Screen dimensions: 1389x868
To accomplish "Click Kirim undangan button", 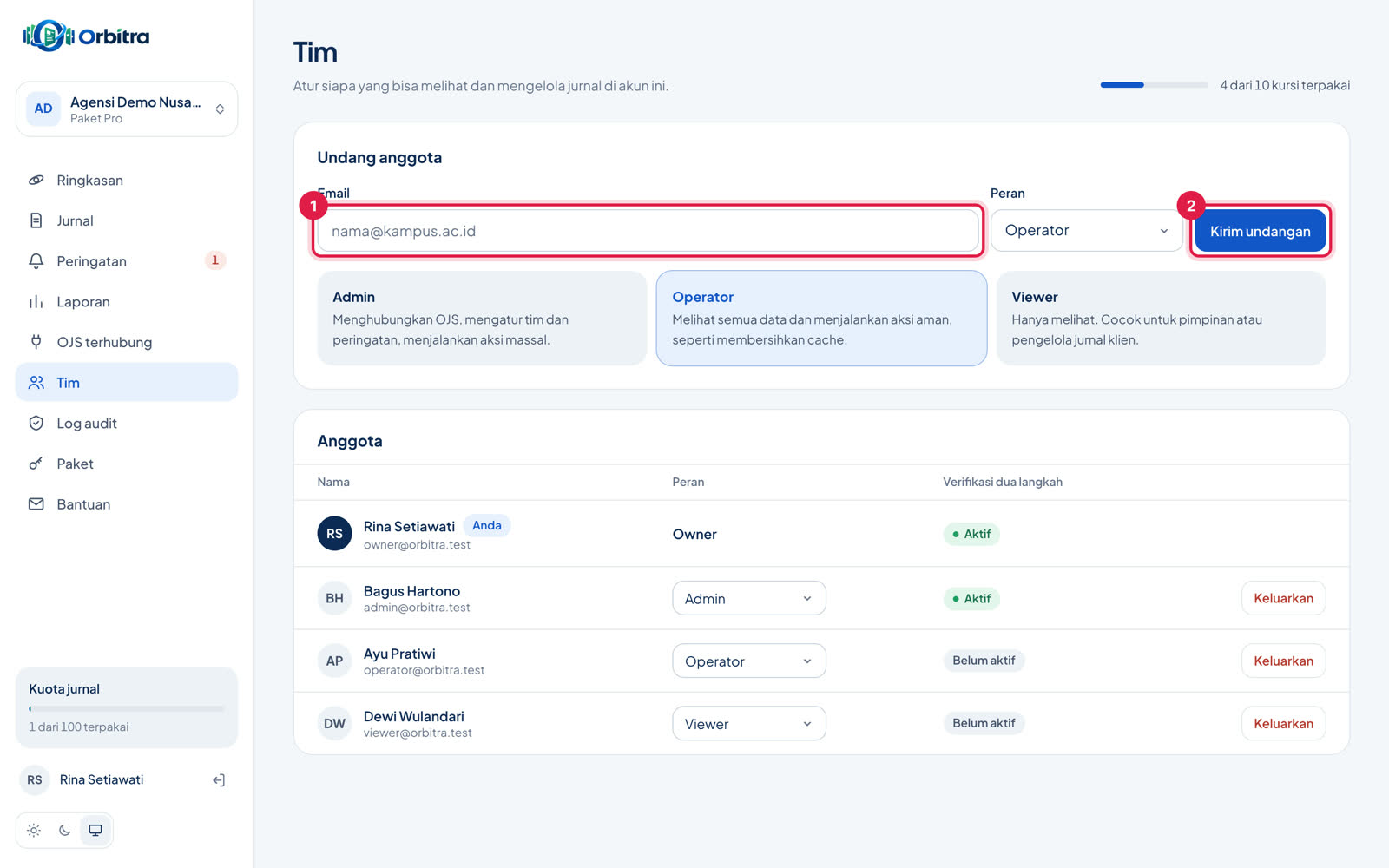I will click(1260, 231).
